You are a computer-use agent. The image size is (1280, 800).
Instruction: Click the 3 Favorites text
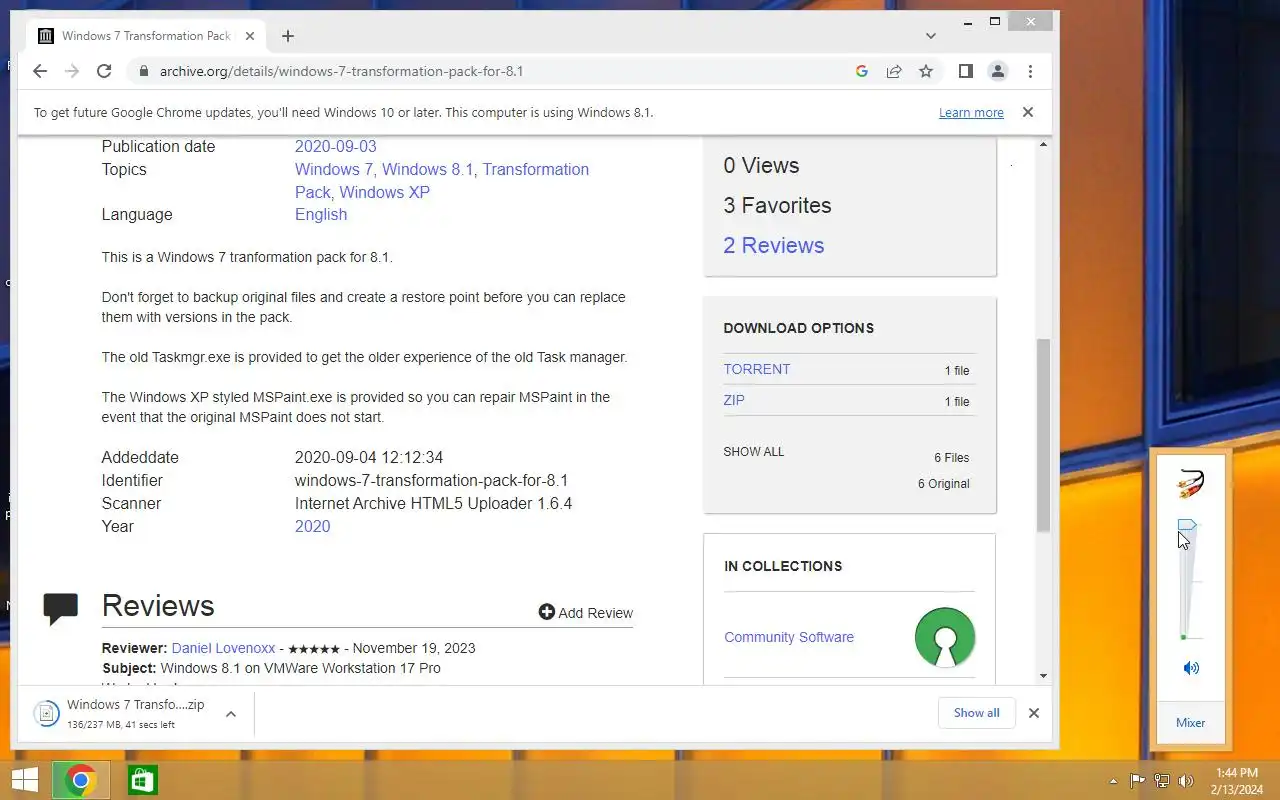point(777,205)
